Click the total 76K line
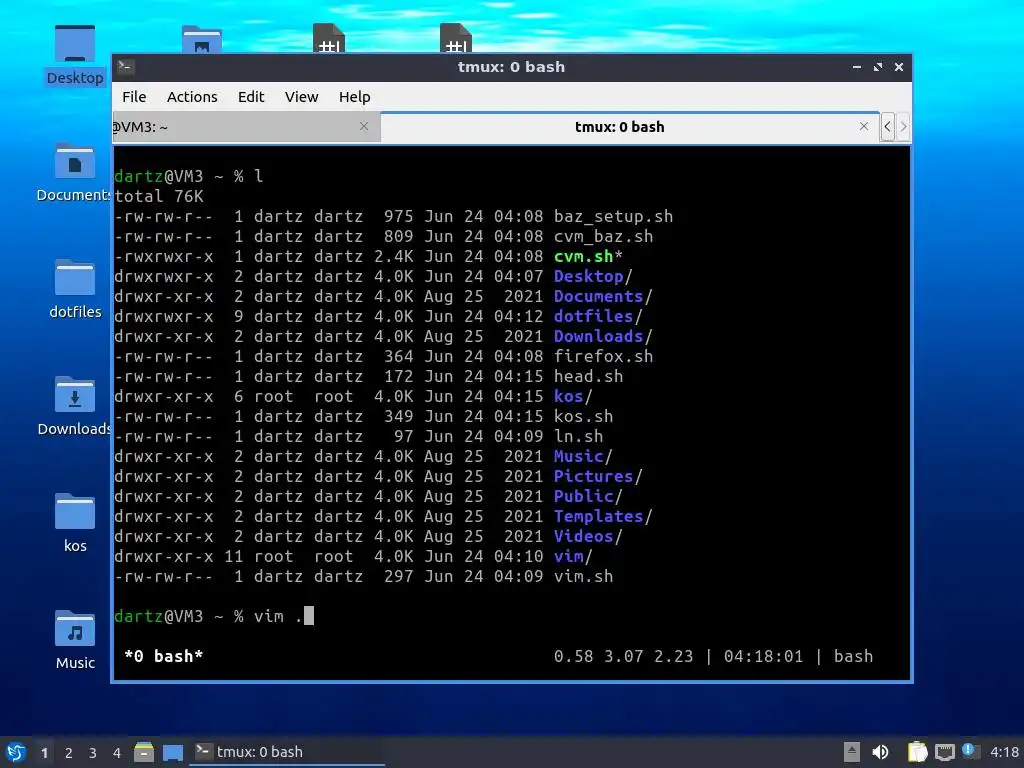 coord(159,196)
